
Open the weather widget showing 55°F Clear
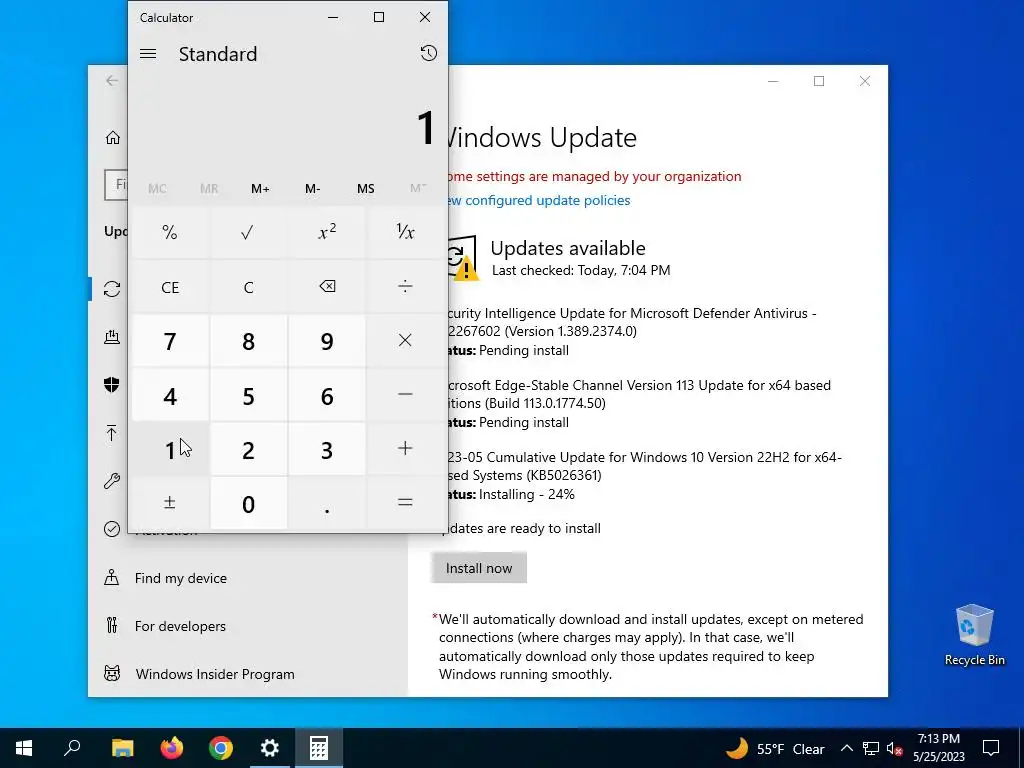point(775,748)
